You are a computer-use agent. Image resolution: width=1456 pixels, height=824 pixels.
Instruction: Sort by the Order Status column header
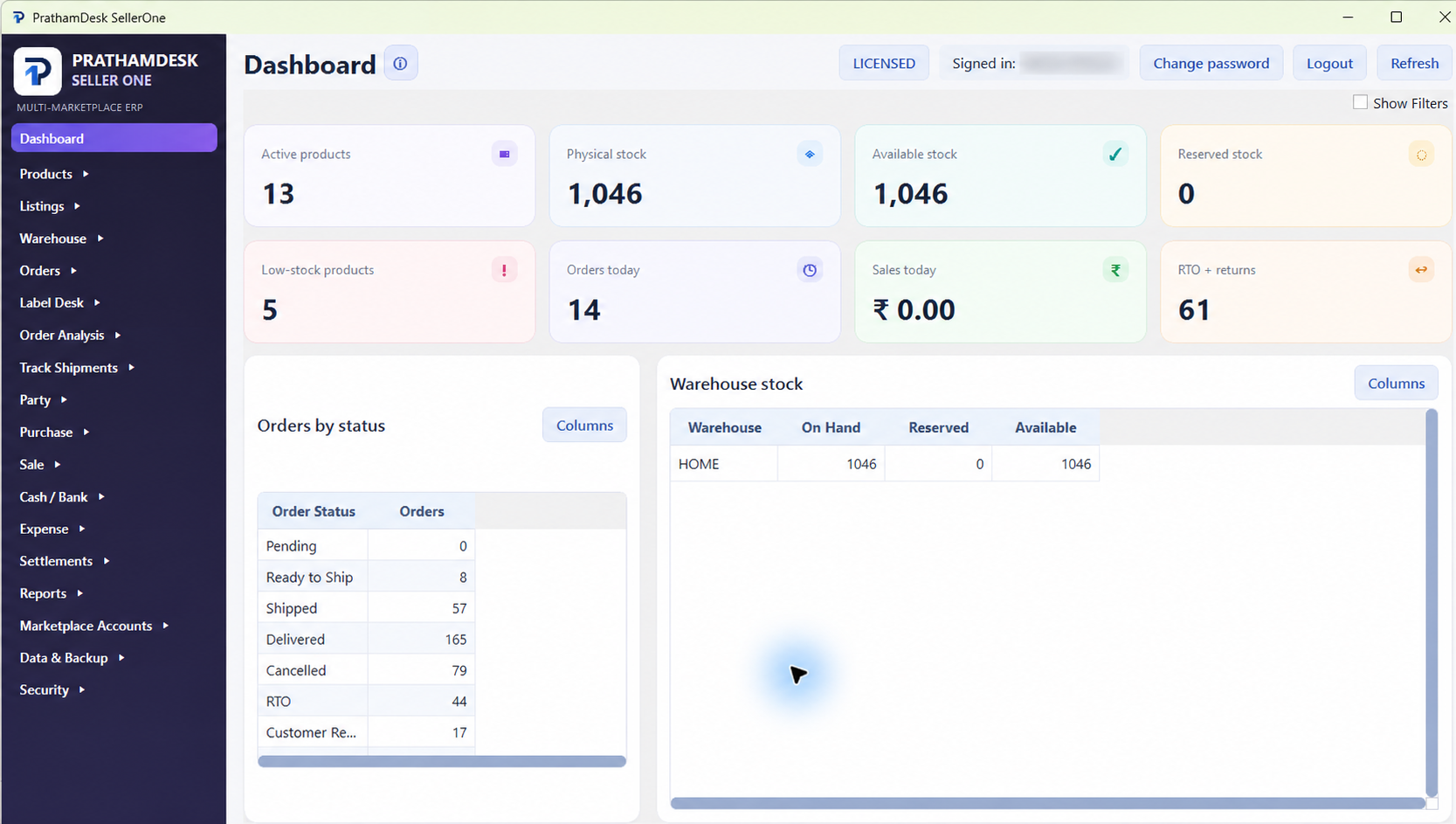tap(314, 511)
